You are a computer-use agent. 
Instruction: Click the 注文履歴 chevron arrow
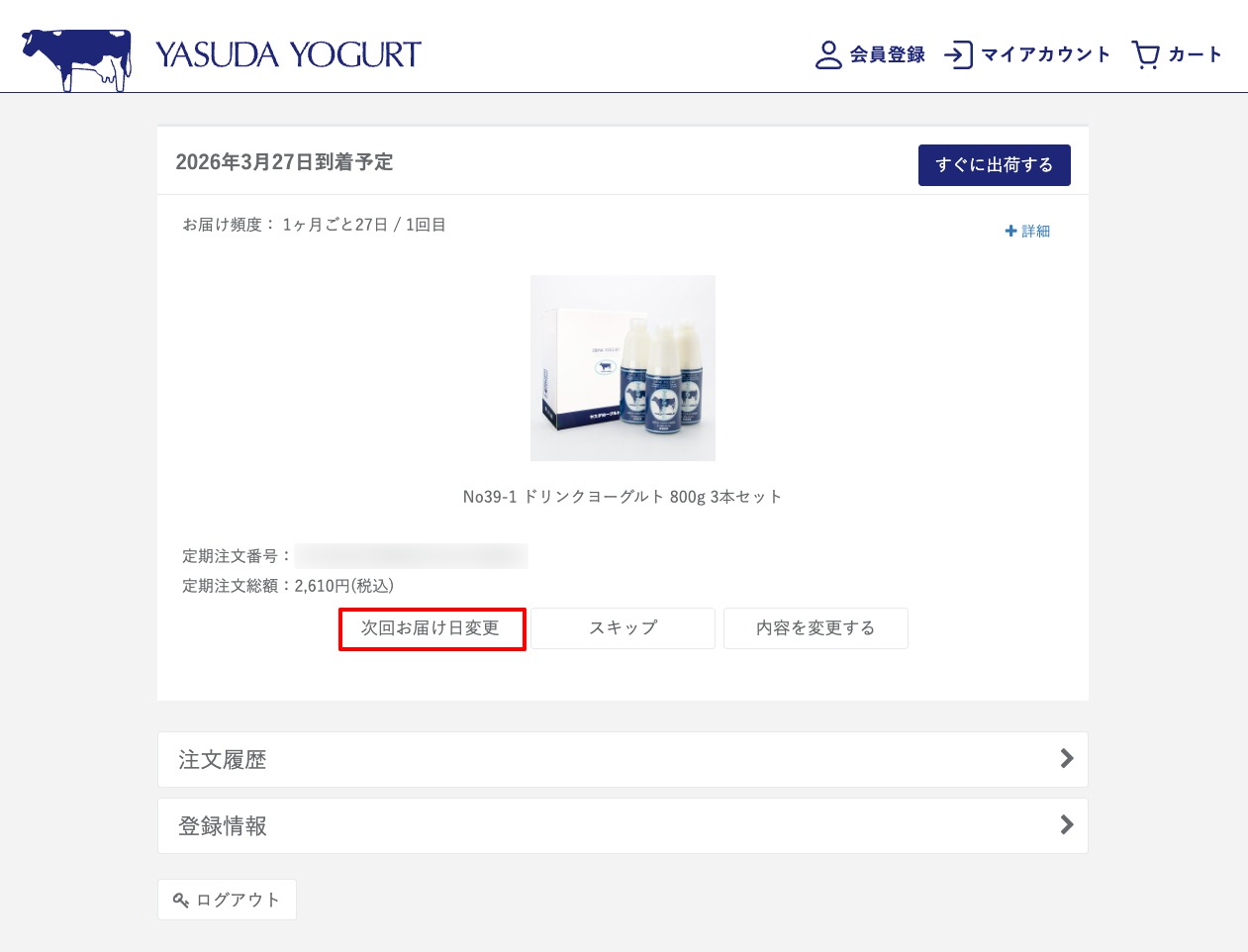1066,759
